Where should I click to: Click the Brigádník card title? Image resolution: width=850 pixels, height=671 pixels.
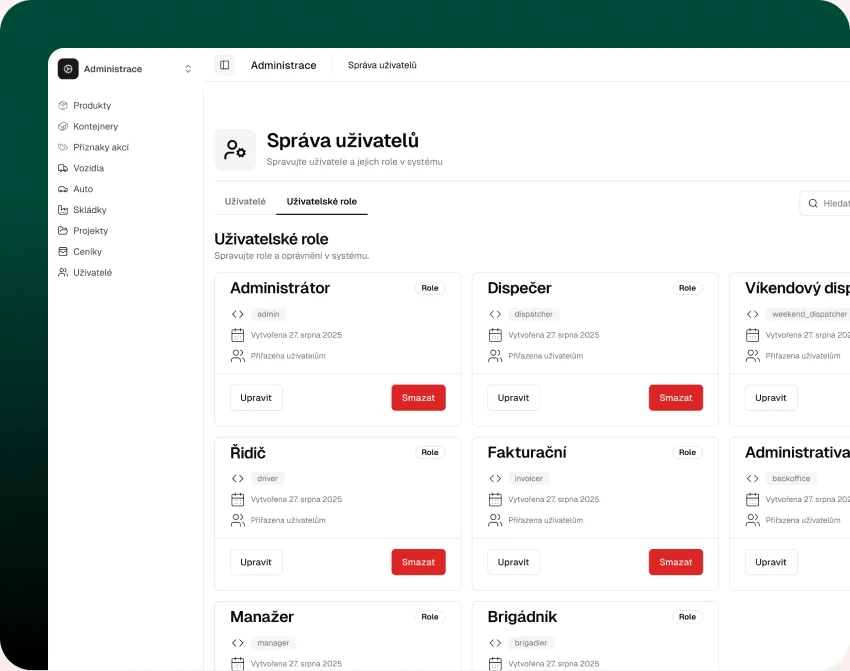click(522, 617)
